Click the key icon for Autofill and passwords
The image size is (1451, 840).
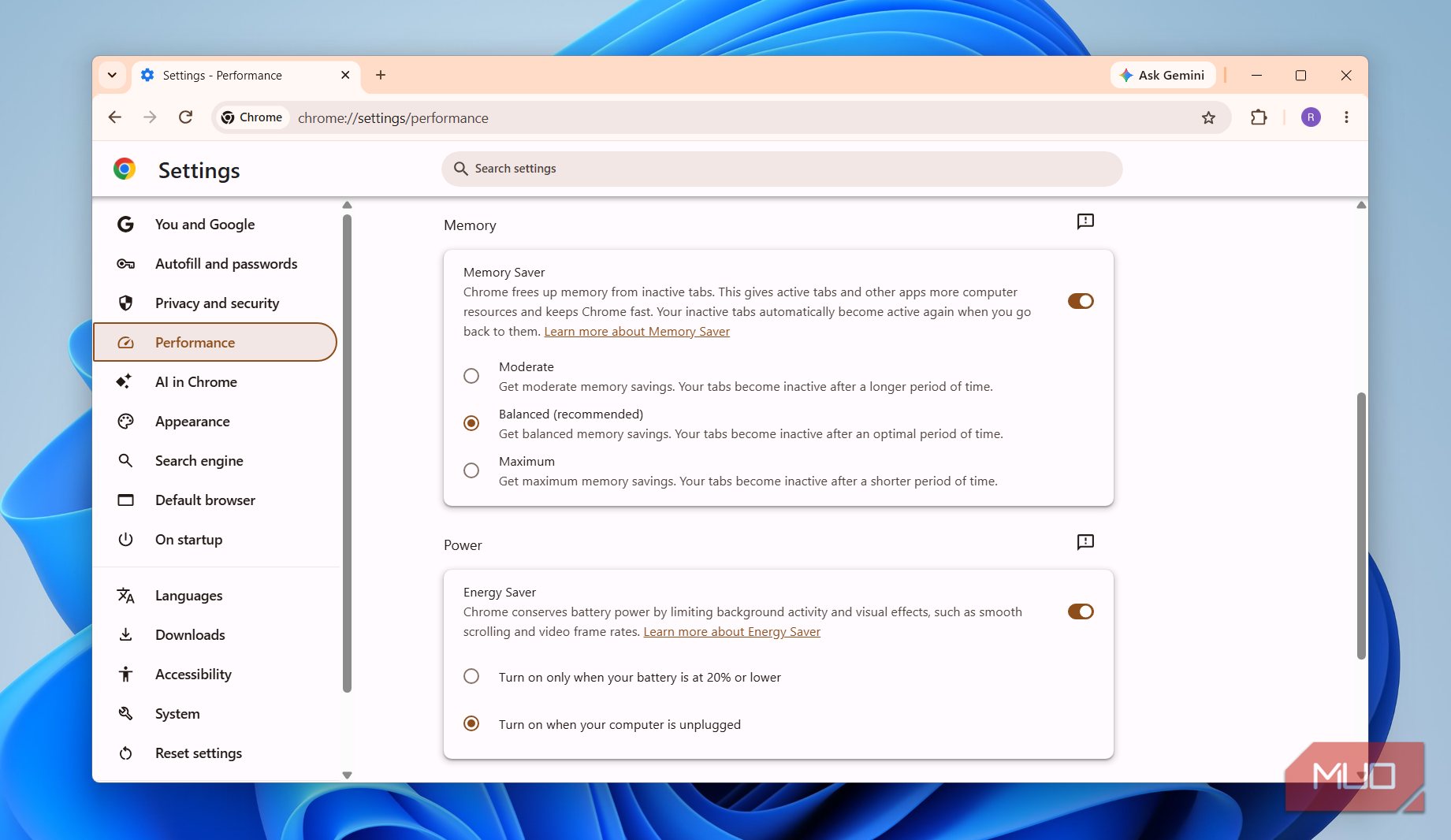[125, 264]
